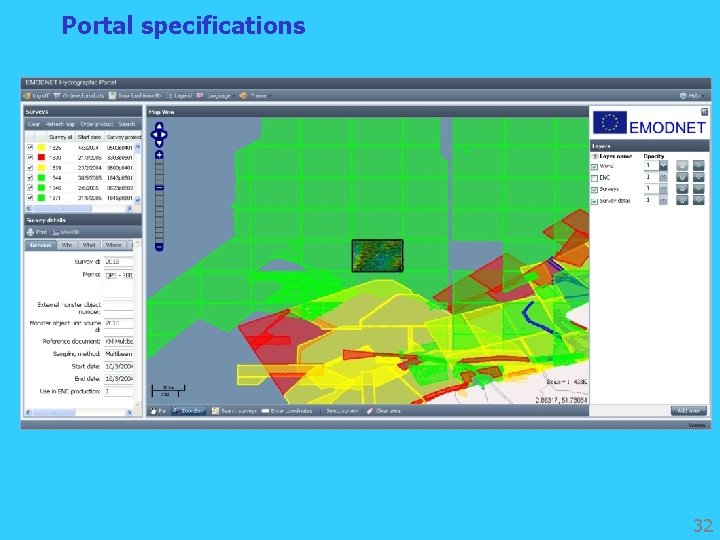Switch to the Where tab
This screenshot has width=720, height=540.
pos(113,245)
